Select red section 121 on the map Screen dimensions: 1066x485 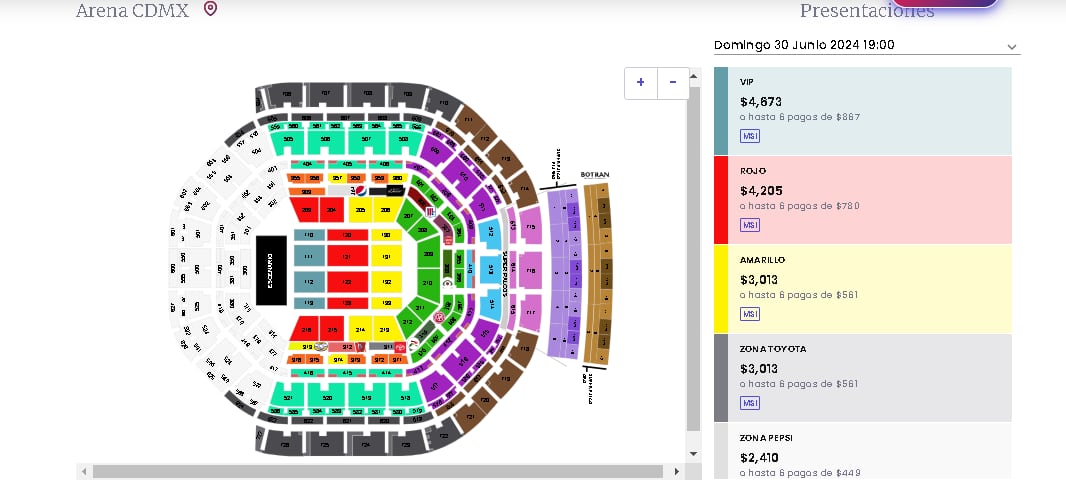click(x=346, y=258)
